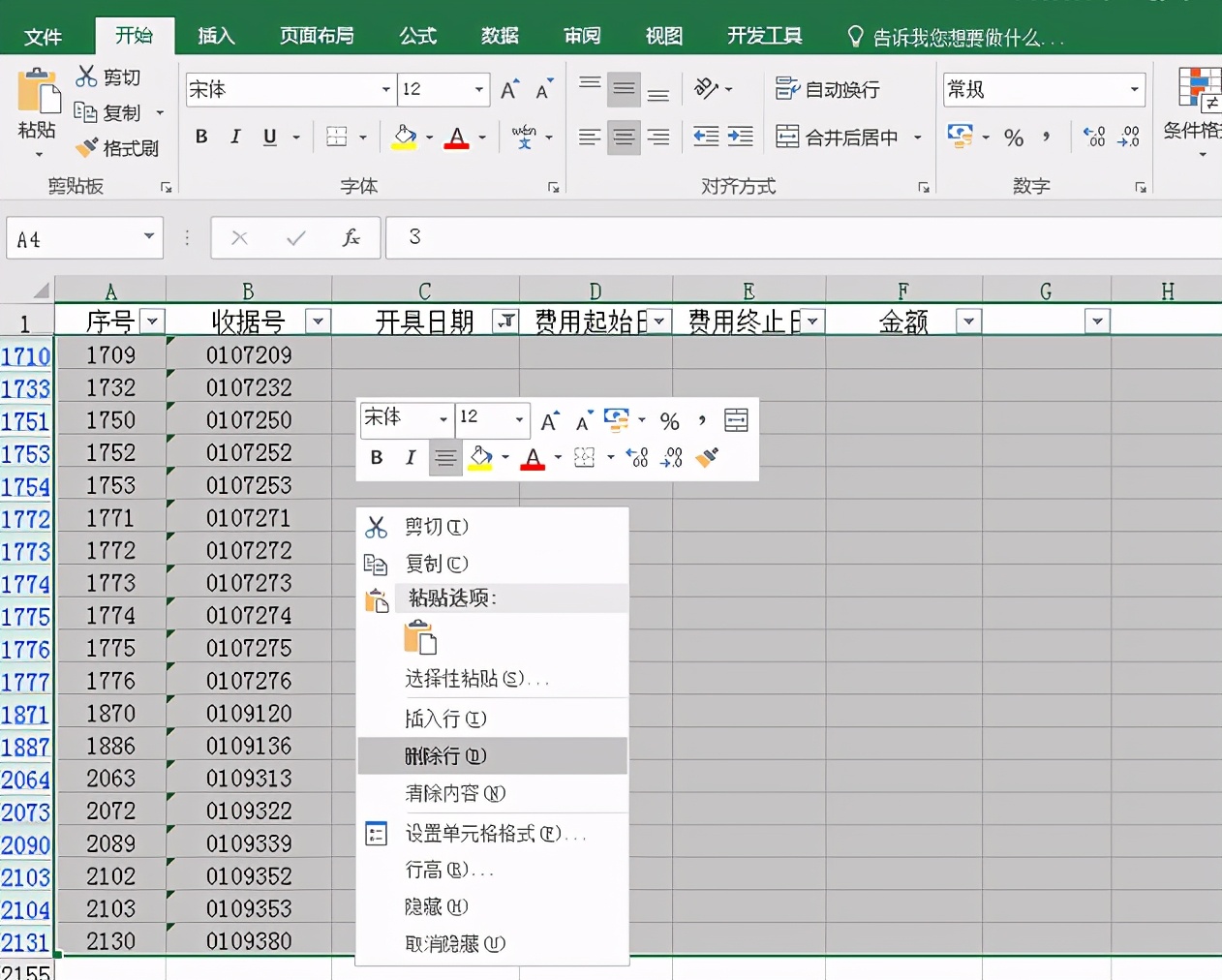This screenshot has width=1222, height=980.
Task: Expand the 开具日期 column filter dropdown
Action: coord(505,322)
